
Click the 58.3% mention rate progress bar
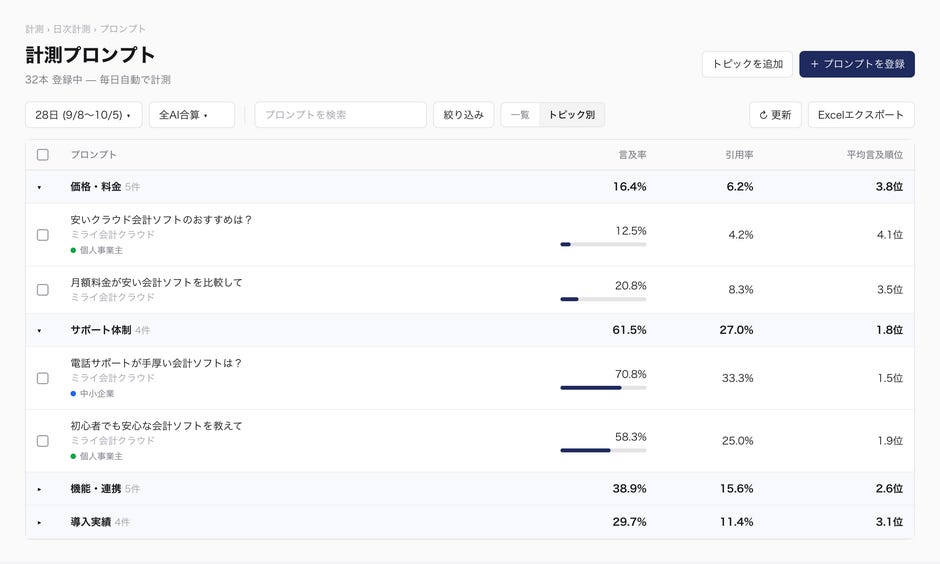pyautogui.click(x=603, y=451)
